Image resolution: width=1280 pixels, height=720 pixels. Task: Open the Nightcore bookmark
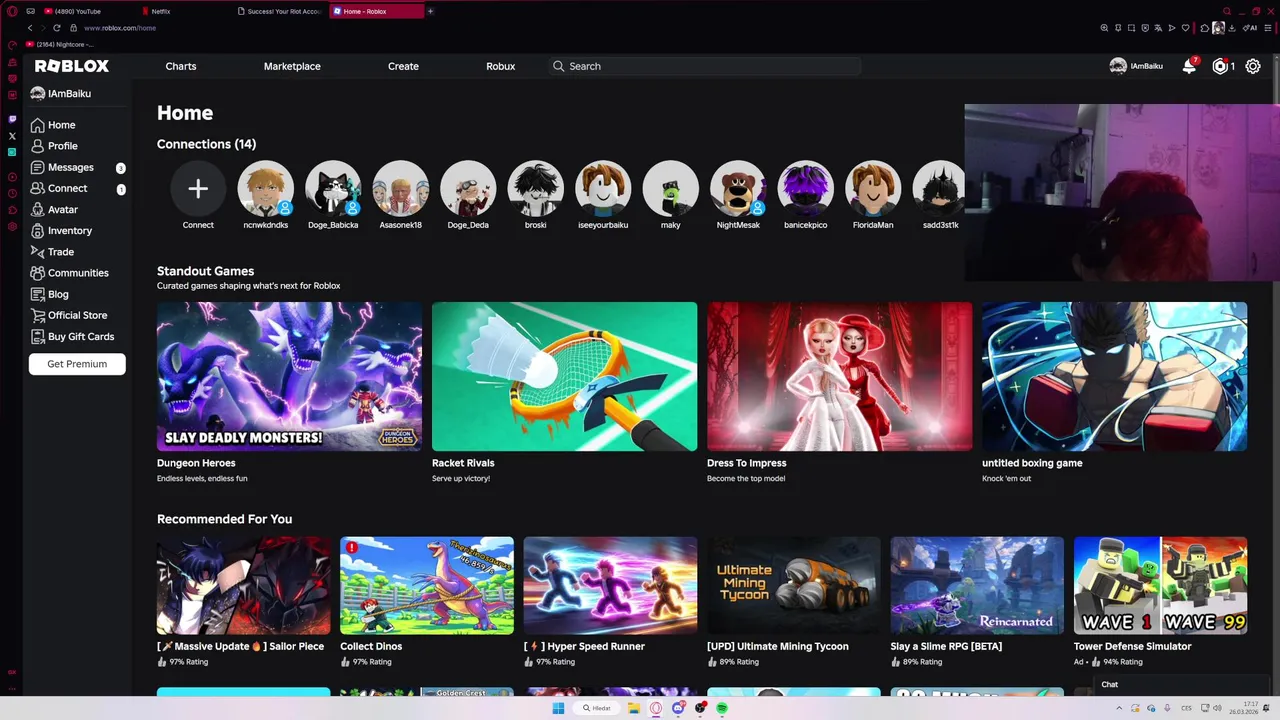[x=59, y=44]
